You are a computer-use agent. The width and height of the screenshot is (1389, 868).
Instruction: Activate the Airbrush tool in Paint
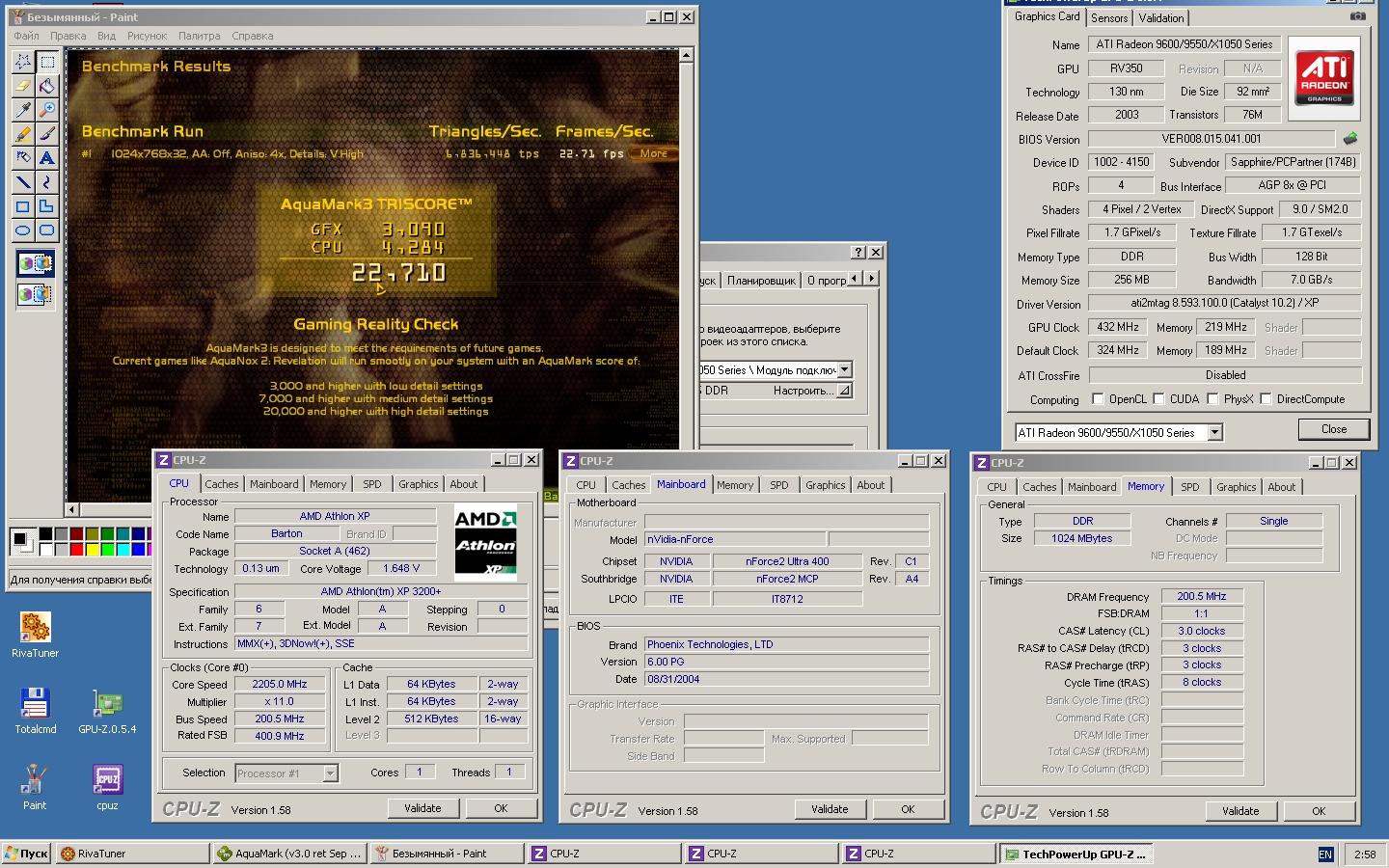pos(23,158)
